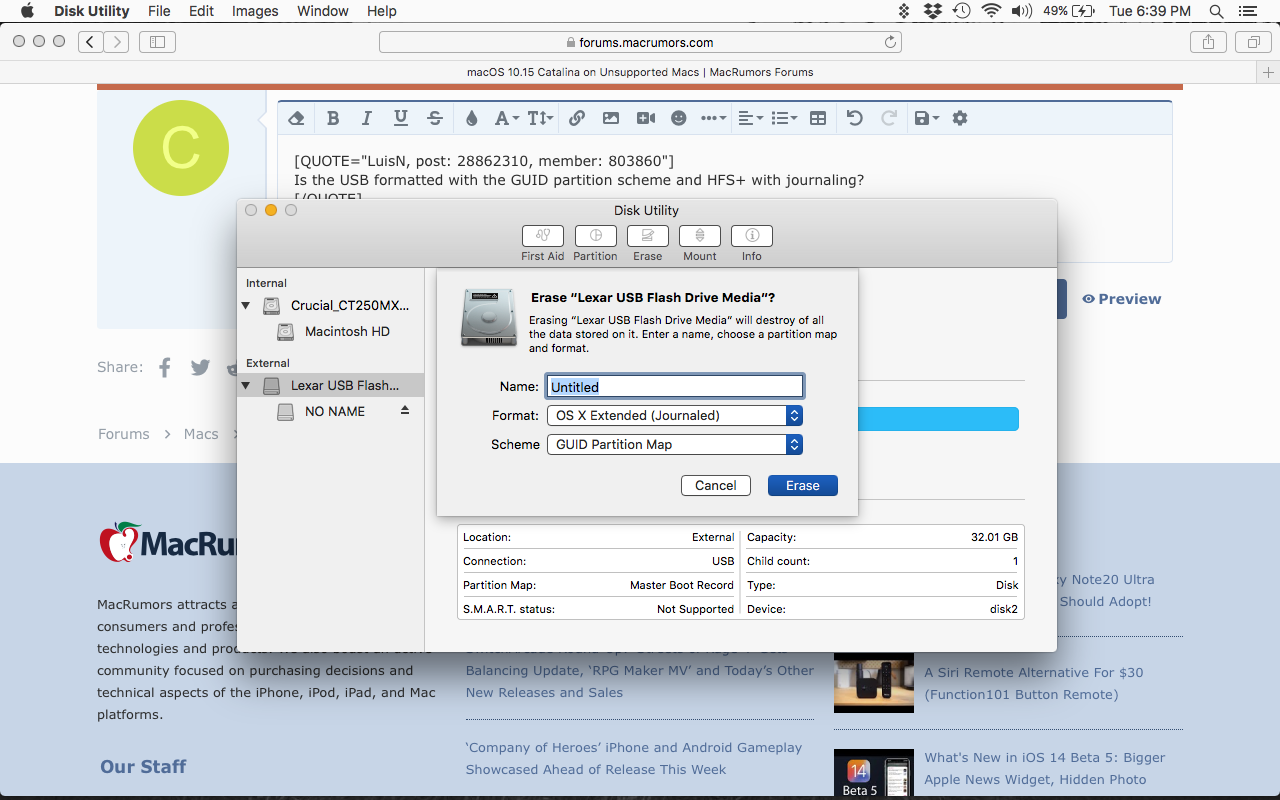Collapse the Lexar USB Flash disk tree
The height and width of the screenshot is (800, 1280).
point(246,385)
